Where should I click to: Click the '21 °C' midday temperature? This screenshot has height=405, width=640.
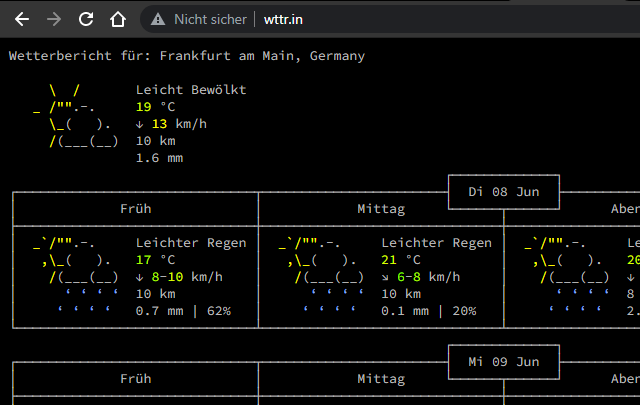click(401, 260)
